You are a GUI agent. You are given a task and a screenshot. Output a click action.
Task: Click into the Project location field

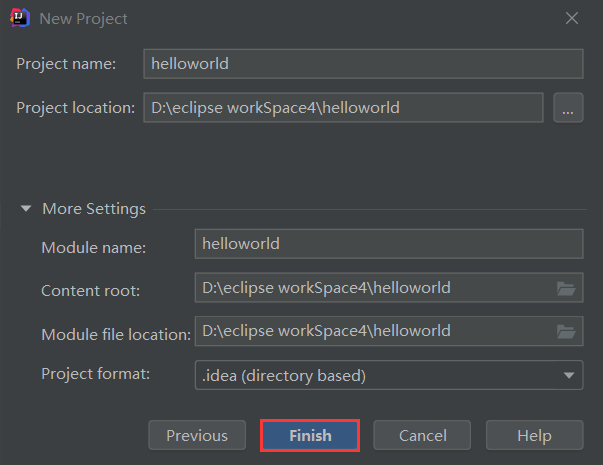(x=343, y=108)
